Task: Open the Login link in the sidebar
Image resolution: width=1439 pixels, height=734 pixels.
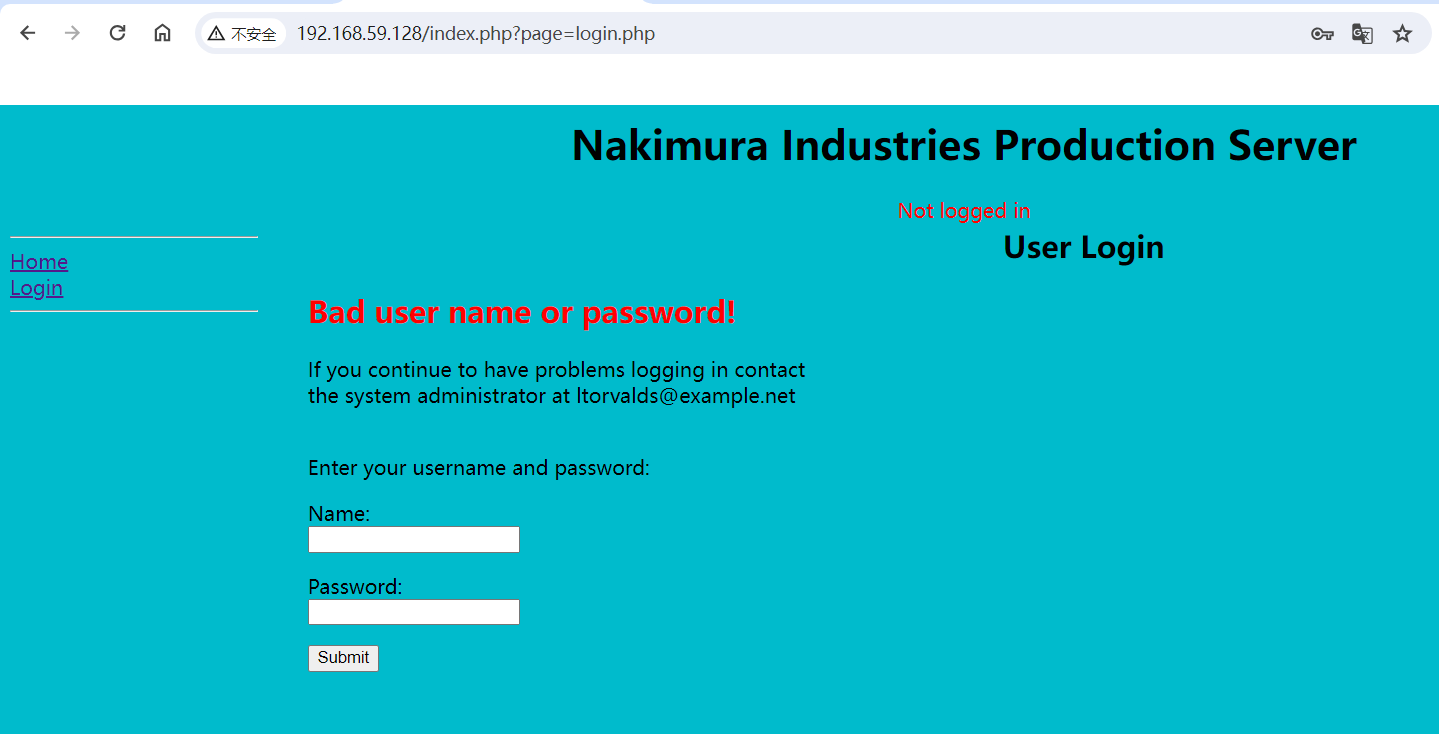Action: click(36, 287)
